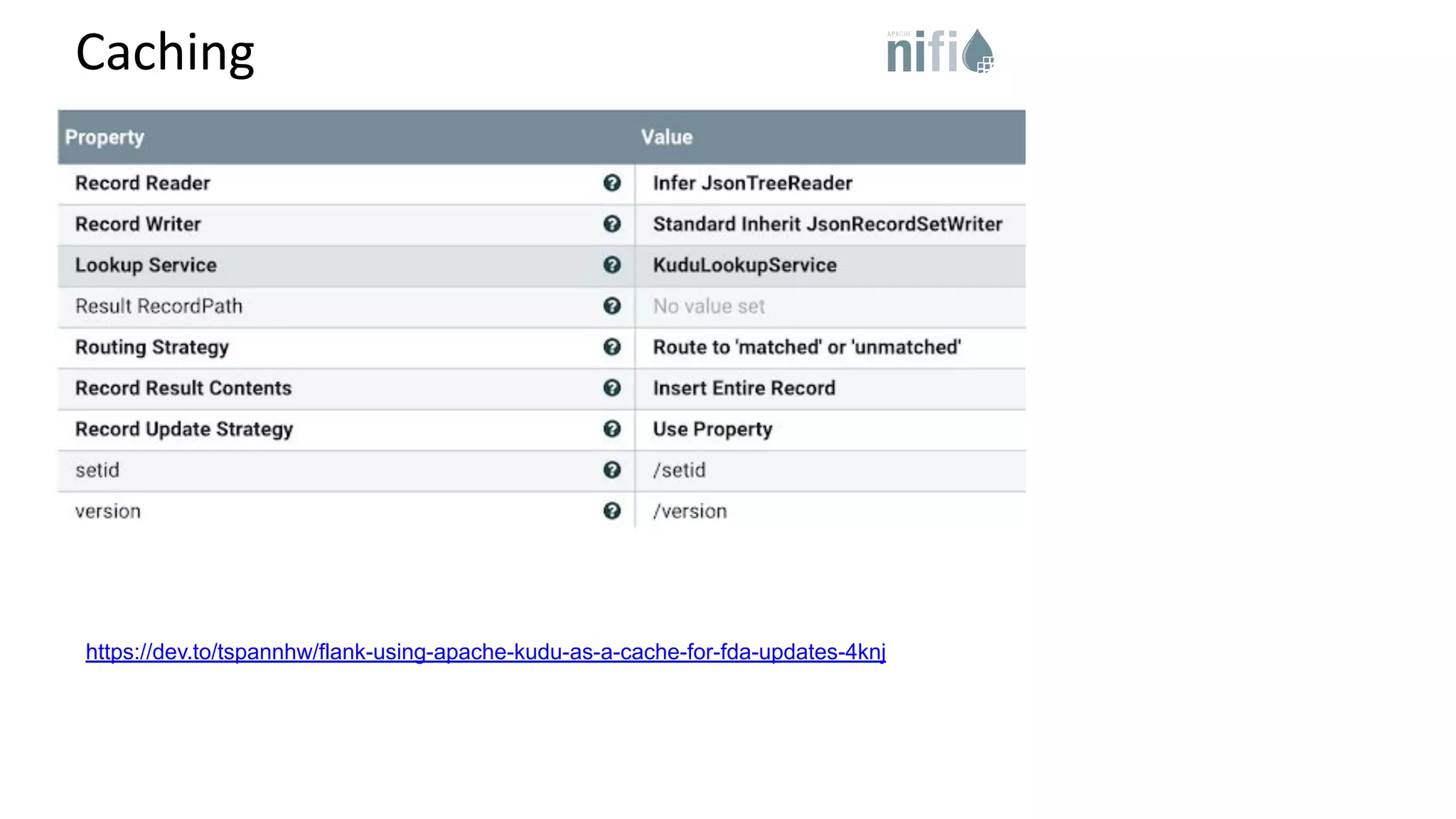Click help icon for Record Writer
Image resolution: width=1456 pixels, height=819 pixels.
coord(611,224)
